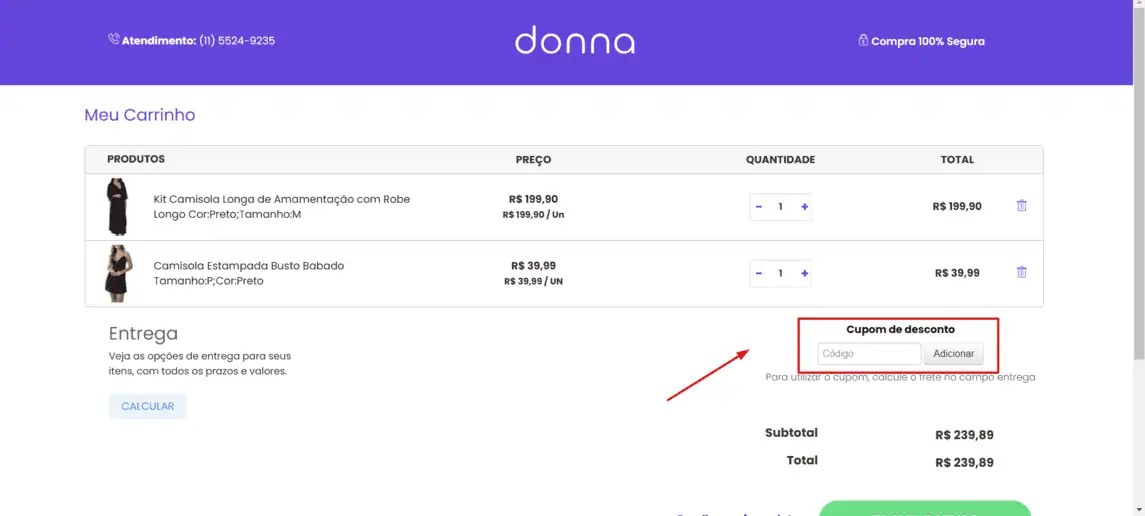The height and width of the screenshot is (516, 1145).
Task: Click the TOTAL column header
Action: tap(957, 160)
